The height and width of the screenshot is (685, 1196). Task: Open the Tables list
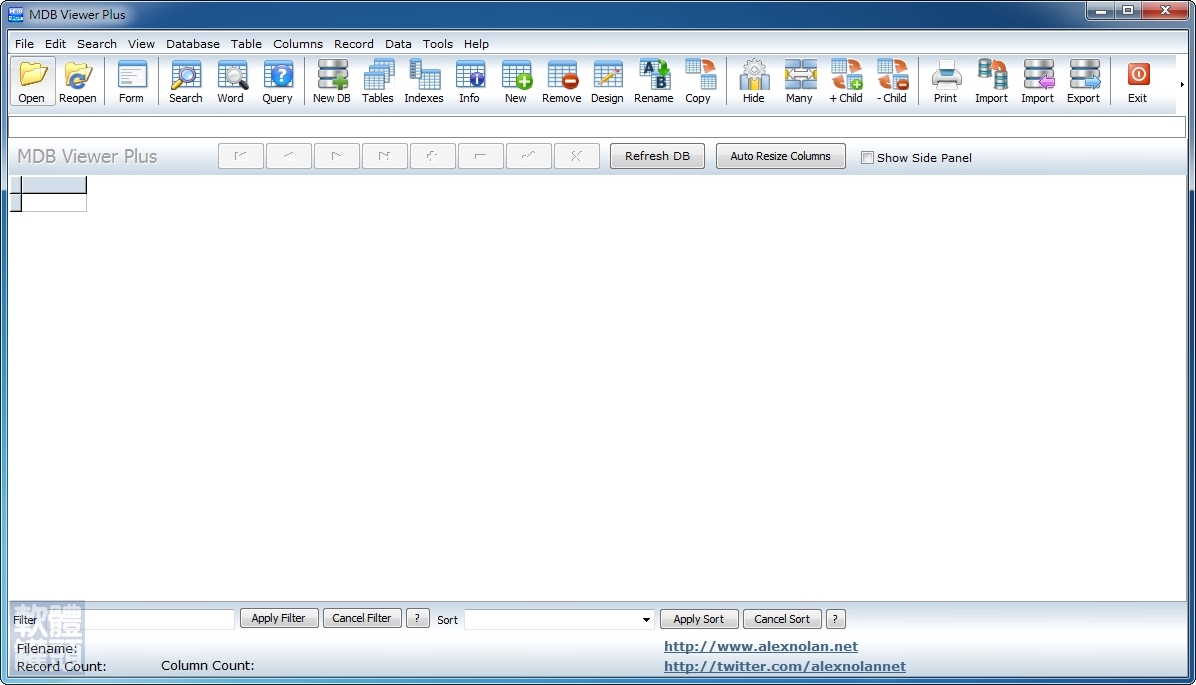tap(377, 80)
